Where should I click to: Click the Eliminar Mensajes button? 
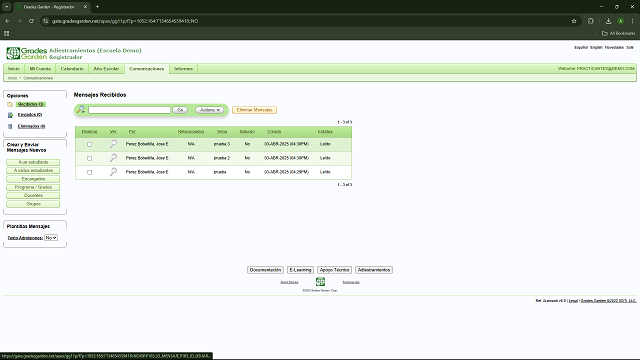click(254, 110)
